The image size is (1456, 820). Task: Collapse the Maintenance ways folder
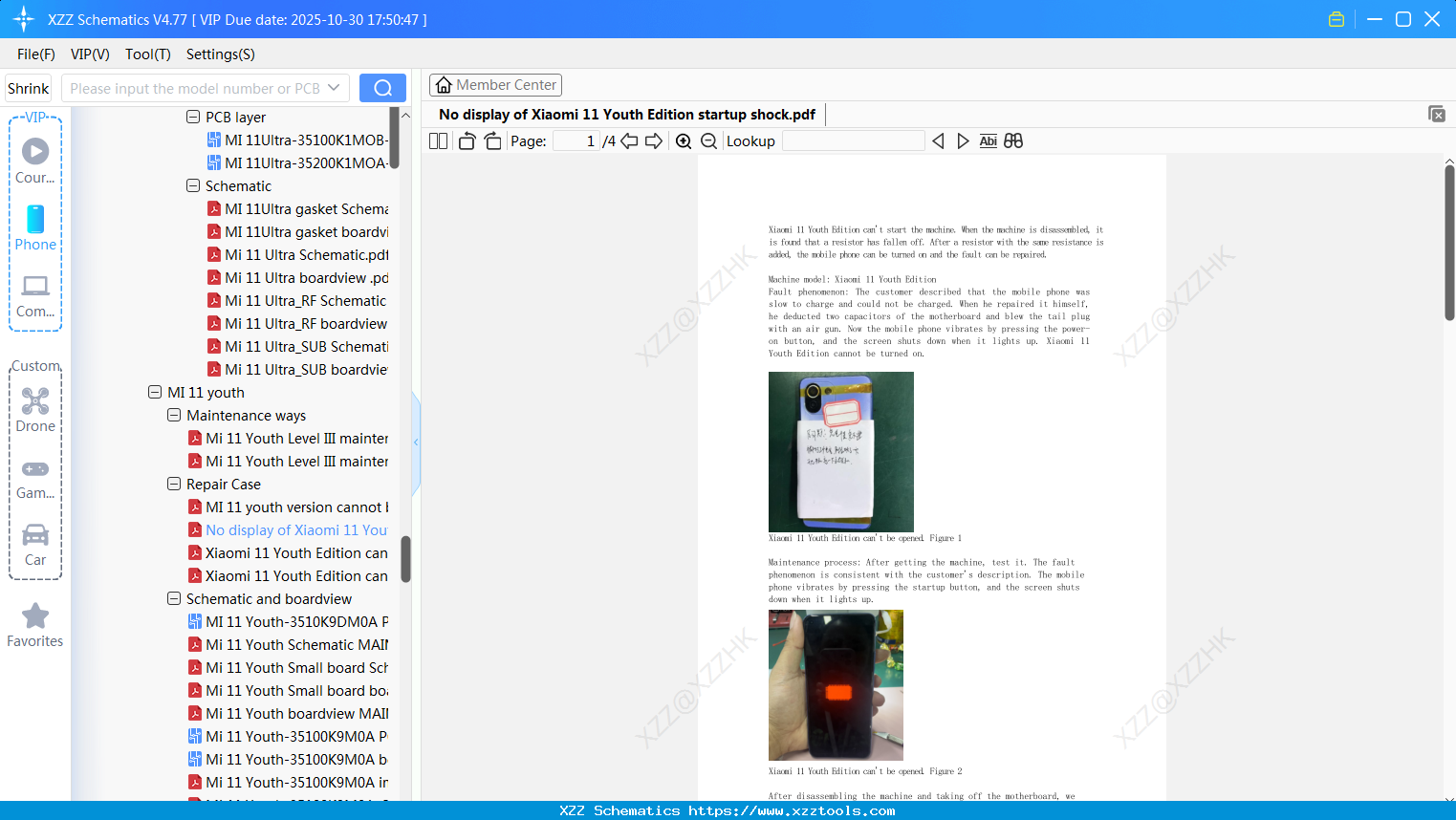(174, 415)
